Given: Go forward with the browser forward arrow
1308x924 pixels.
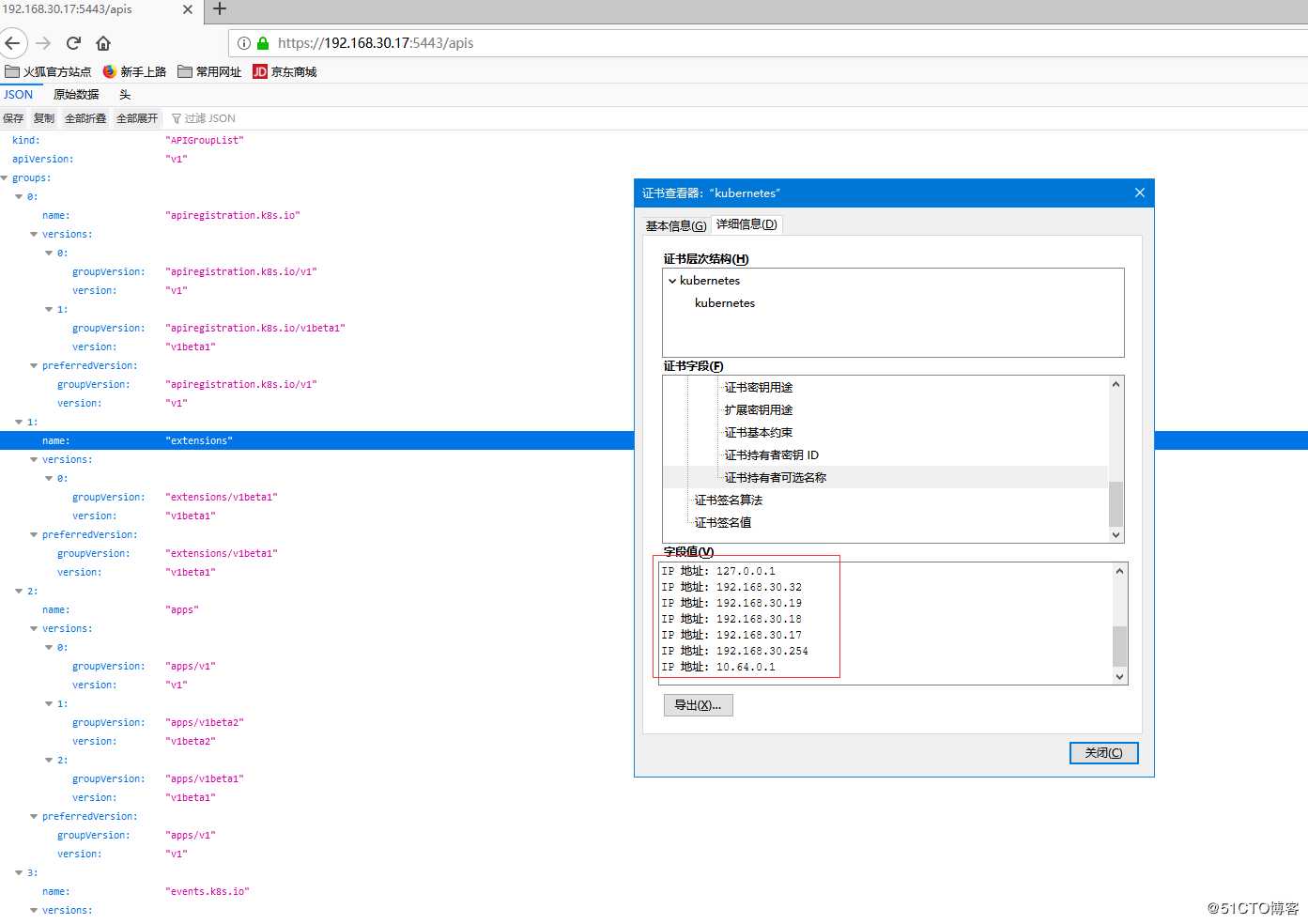Looking at the screenshot, I should pyautogui.click(x=43, y=43).
